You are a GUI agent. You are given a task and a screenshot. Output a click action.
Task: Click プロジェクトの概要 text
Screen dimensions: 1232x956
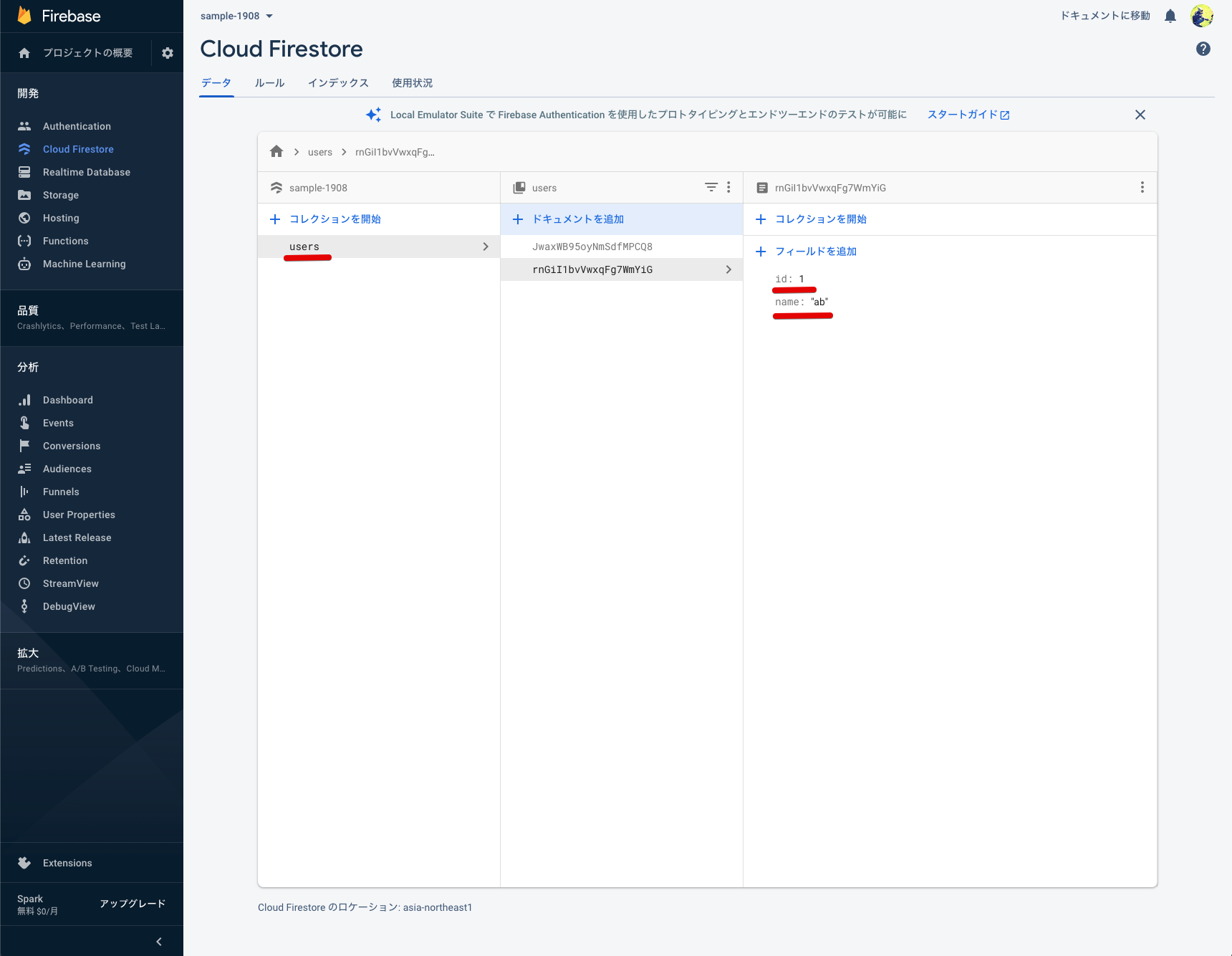coord(87,53)
